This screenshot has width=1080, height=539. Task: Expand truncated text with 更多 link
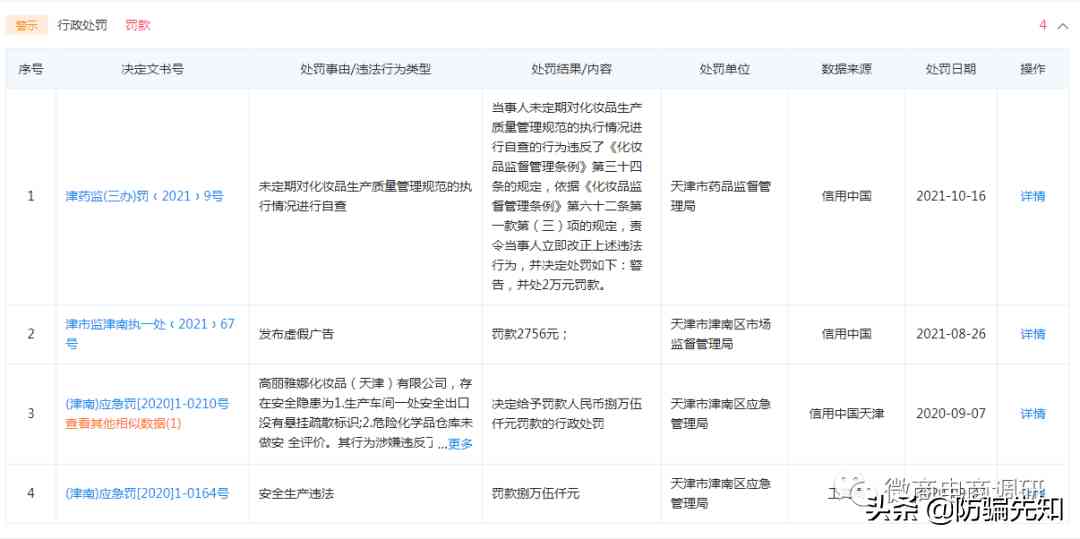(460, 444)
